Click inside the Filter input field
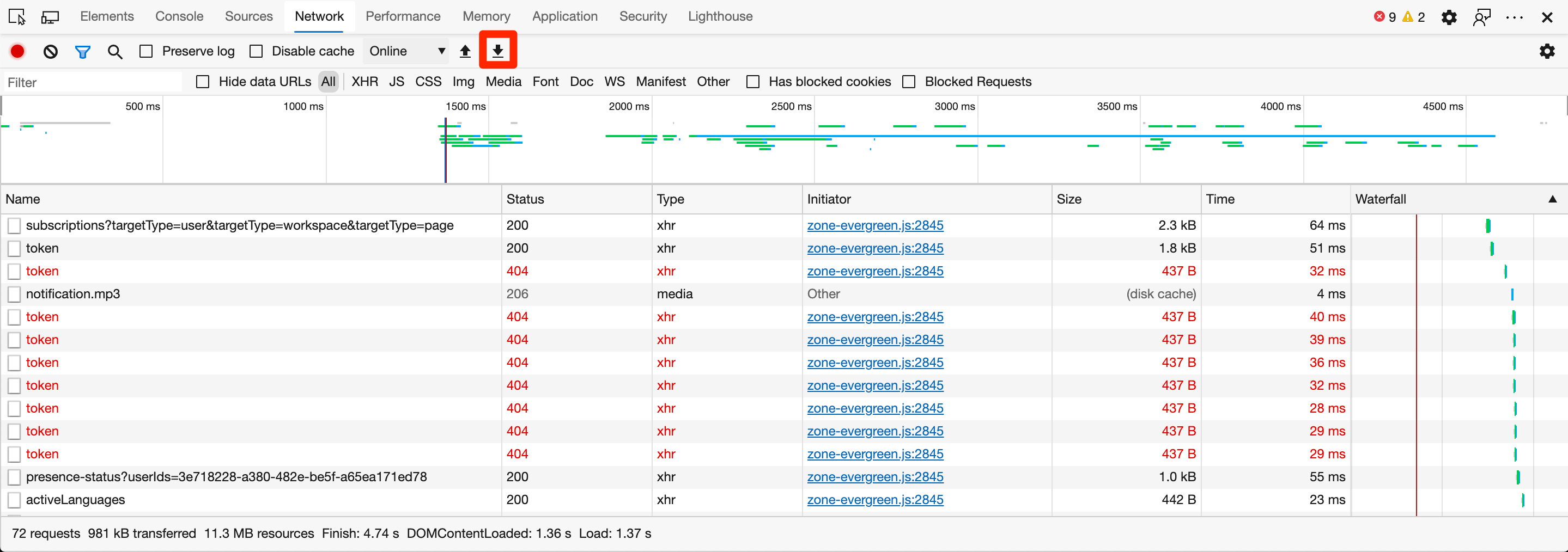The width and height of the screenshot is (1568, 552). [92, 82]
